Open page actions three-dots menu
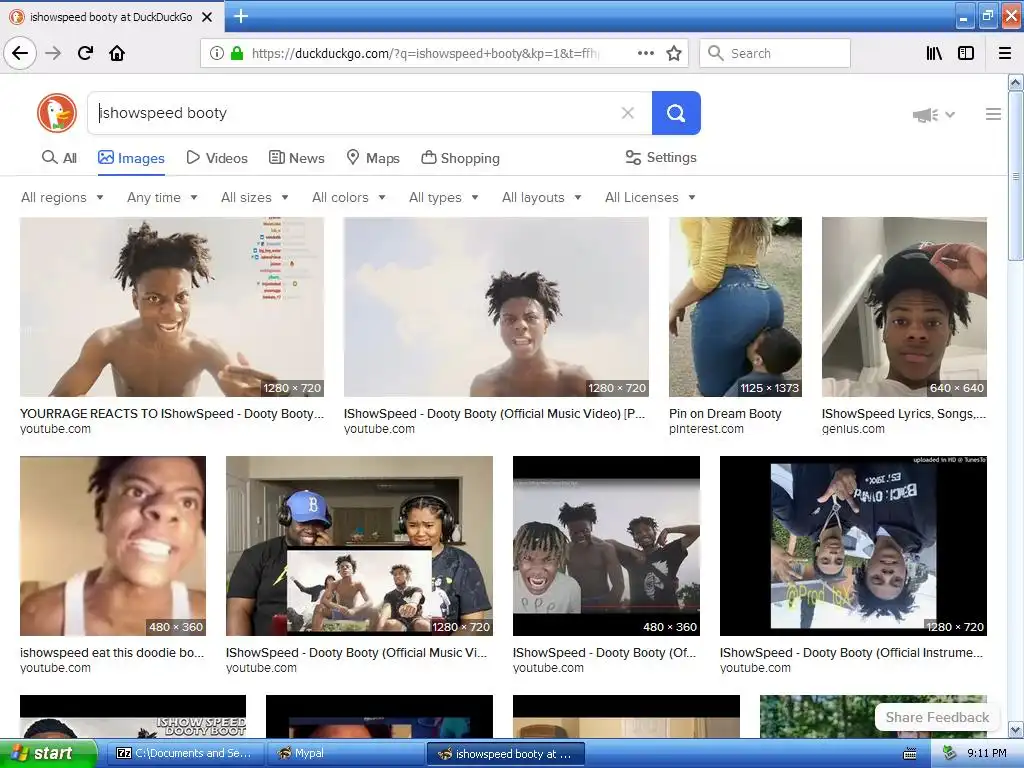Image resolution: width=1024 pixels, height=768 pixels. pos(645,53)
